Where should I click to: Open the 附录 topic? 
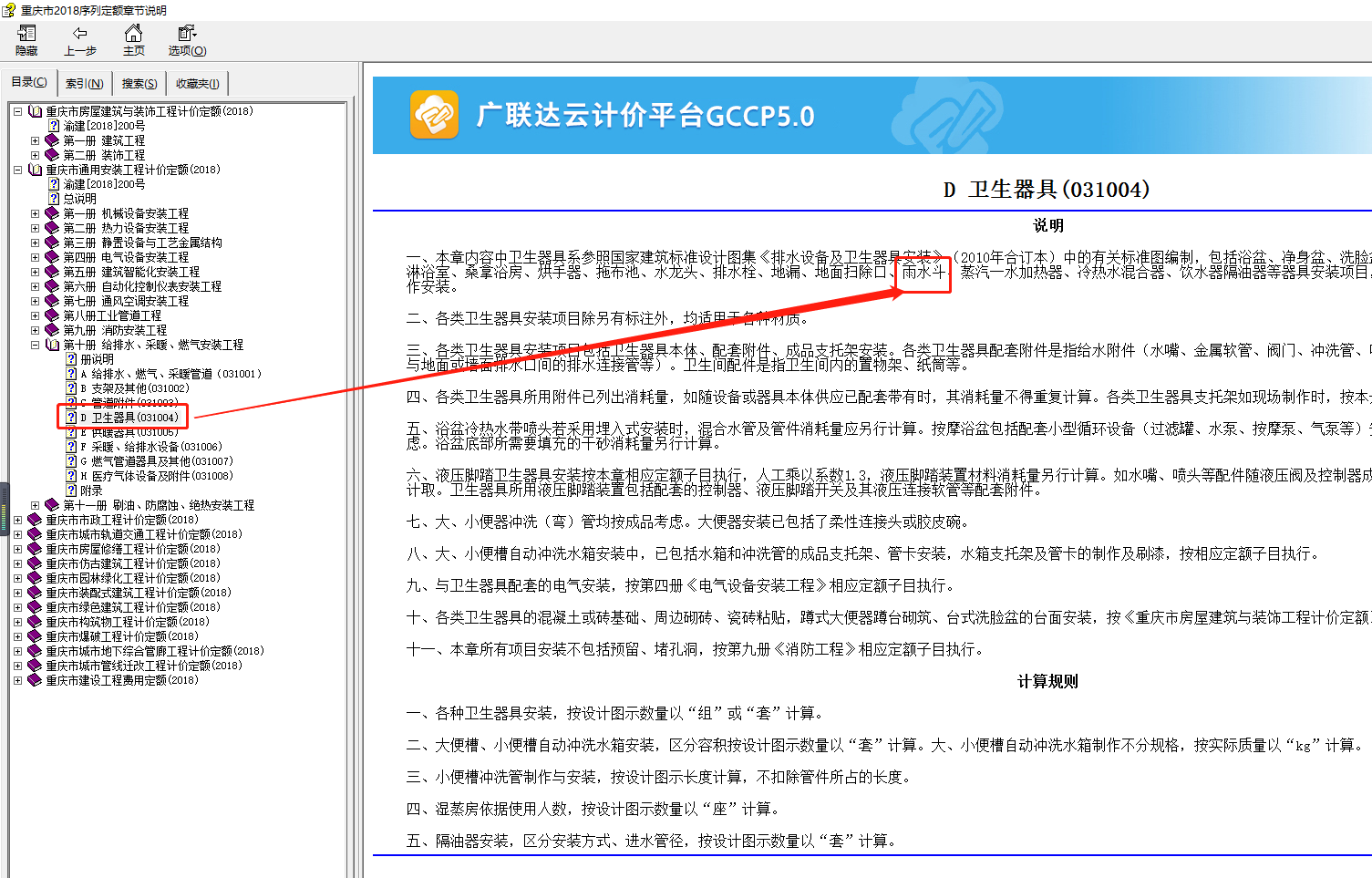[x=91, y=491]
